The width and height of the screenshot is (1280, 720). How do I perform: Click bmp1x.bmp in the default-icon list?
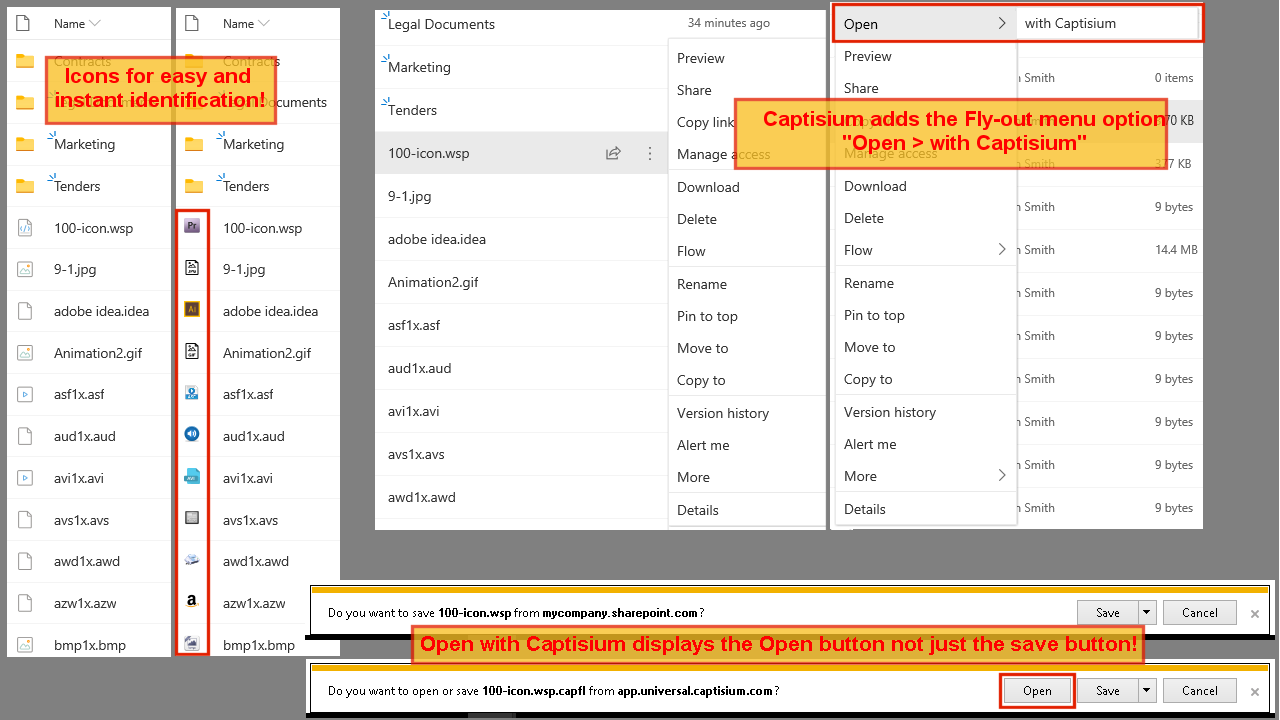click(x=90, y=645)
